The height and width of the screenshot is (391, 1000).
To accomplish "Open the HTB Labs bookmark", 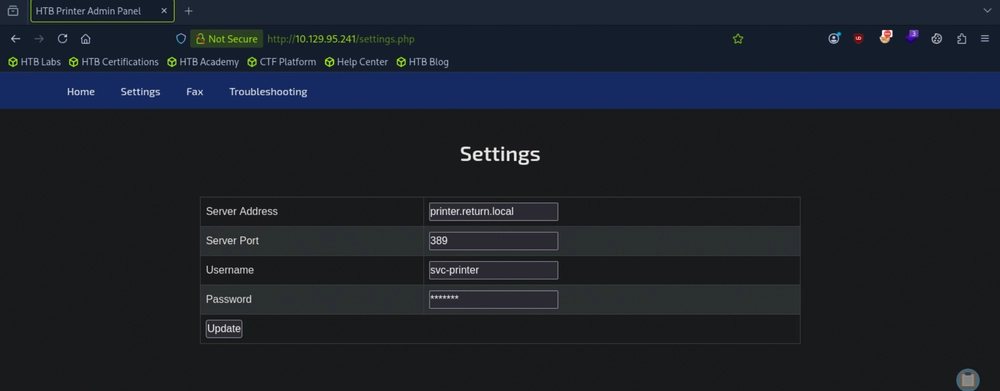I will [34, 62].
